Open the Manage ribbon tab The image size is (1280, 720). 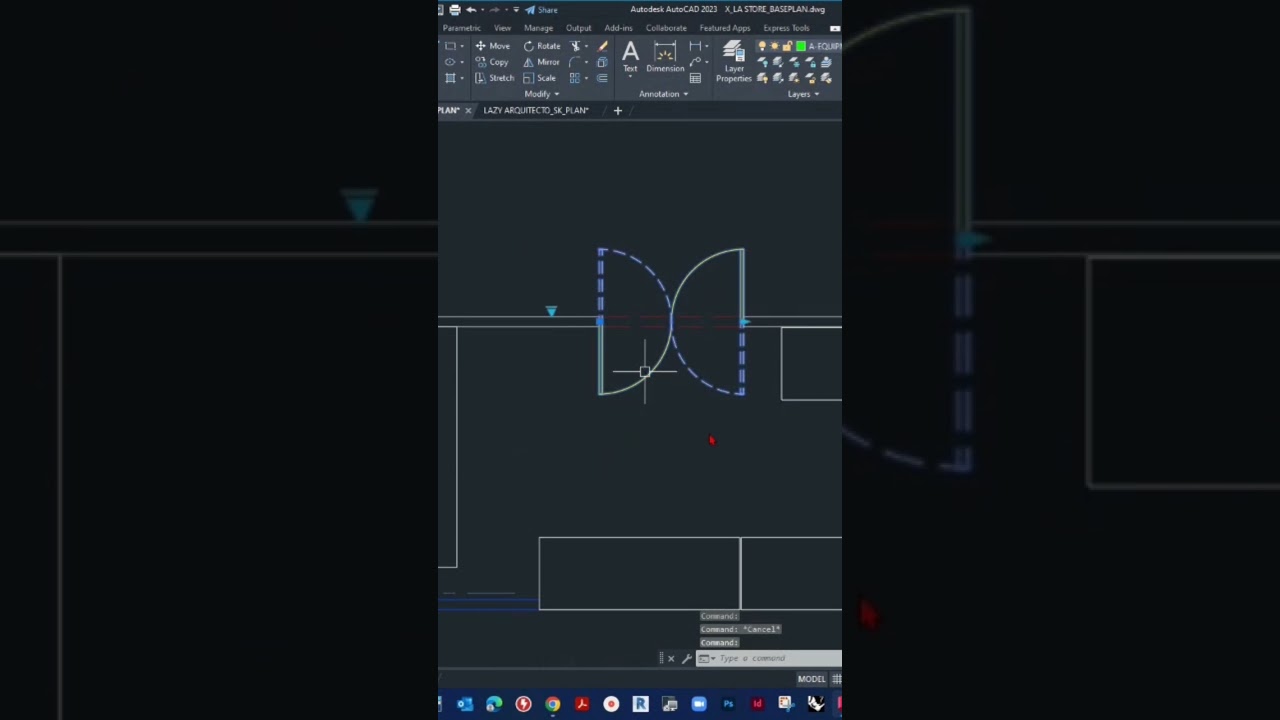538,28
